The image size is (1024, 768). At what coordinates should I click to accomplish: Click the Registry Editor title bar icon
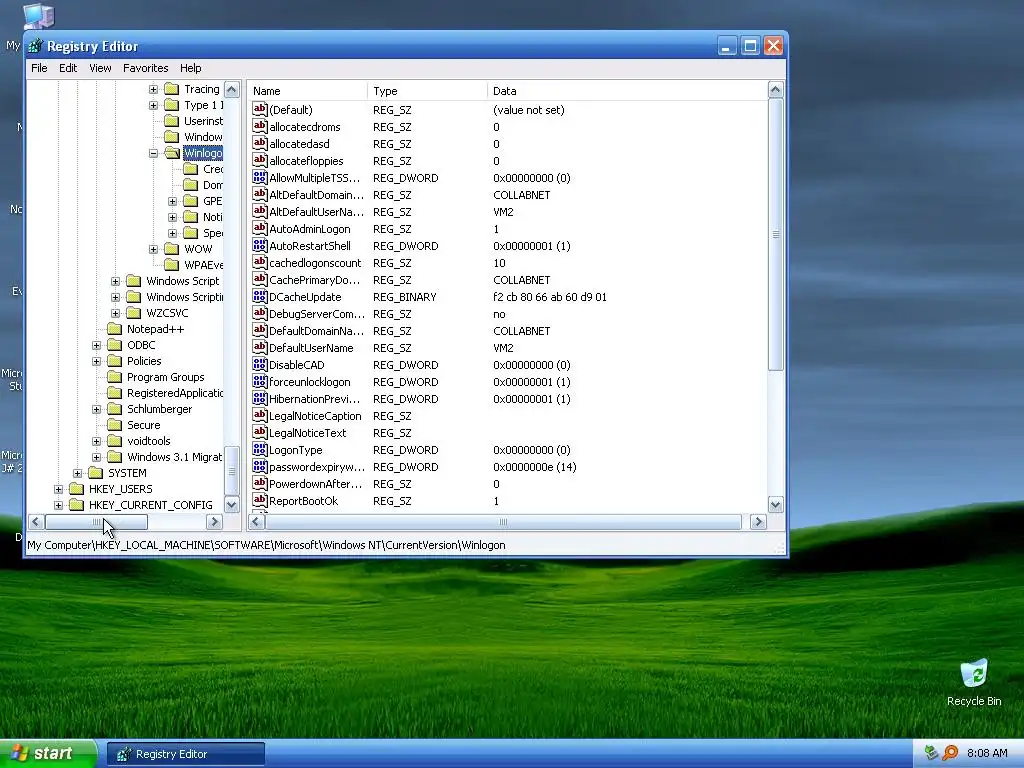[x=35, y=46]
